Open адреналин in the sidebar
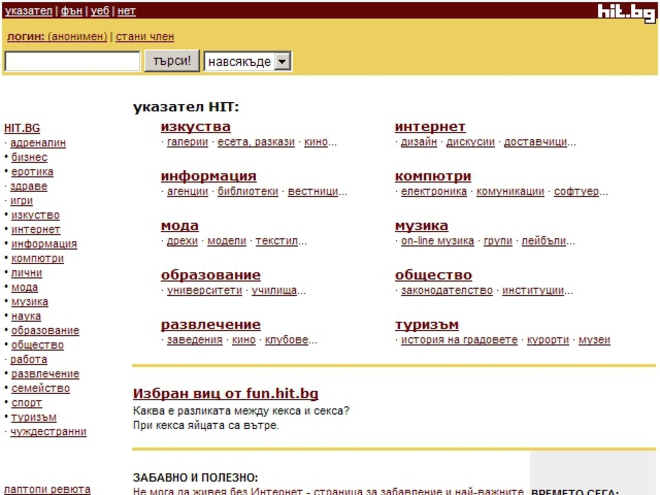 pos(38,143)
